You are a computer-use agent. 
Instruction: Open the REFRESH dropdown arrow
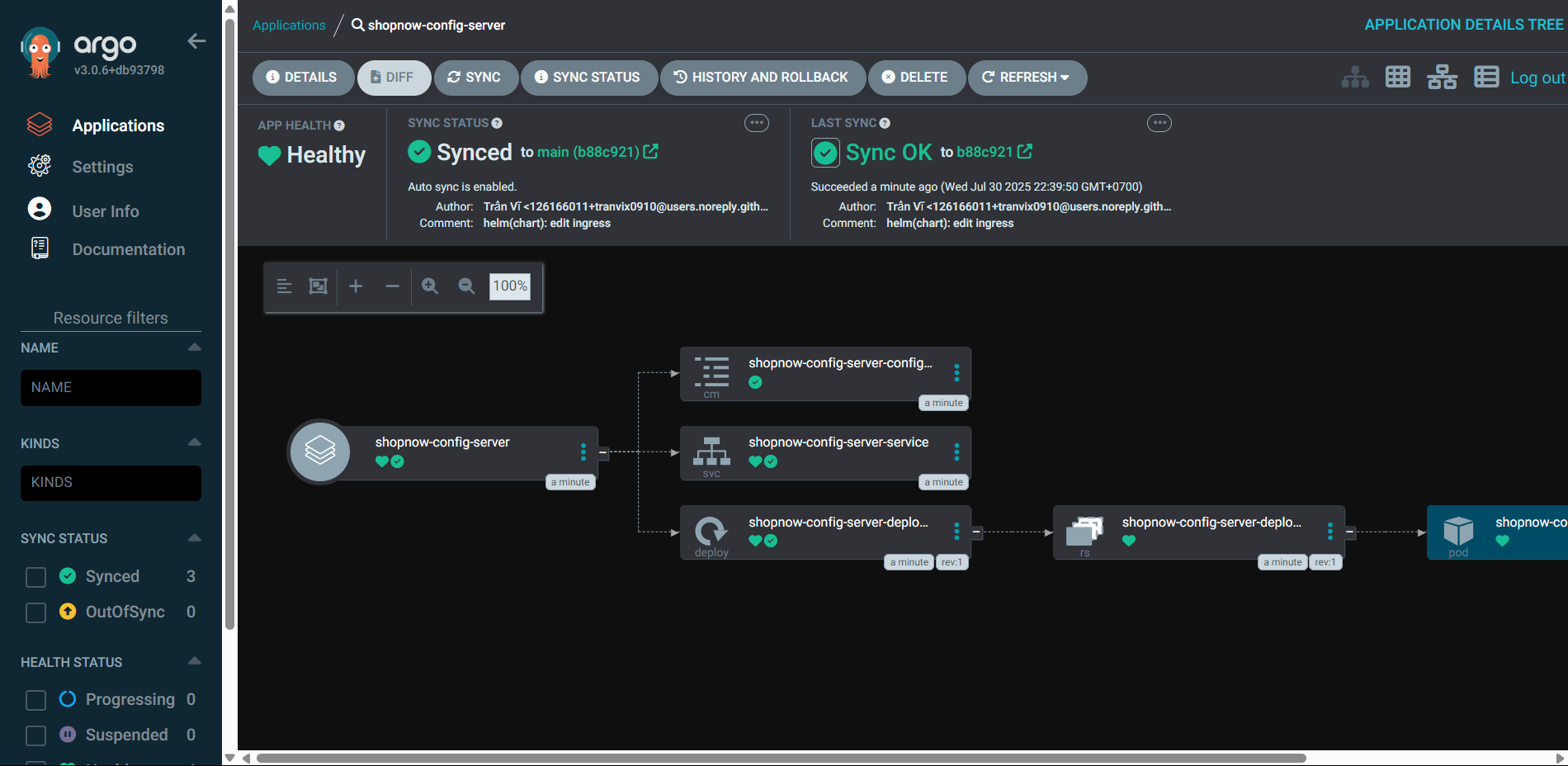pos(1065,78)
